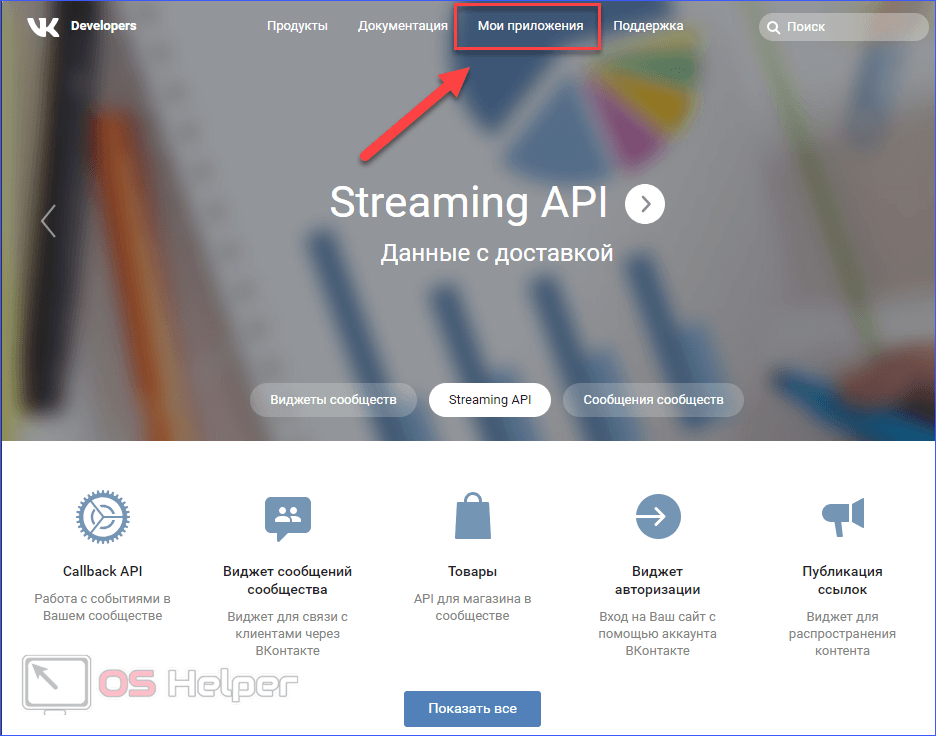Select the Виджеты сообществ slide tab
The image size is (936, 736).
pos(333,399)
